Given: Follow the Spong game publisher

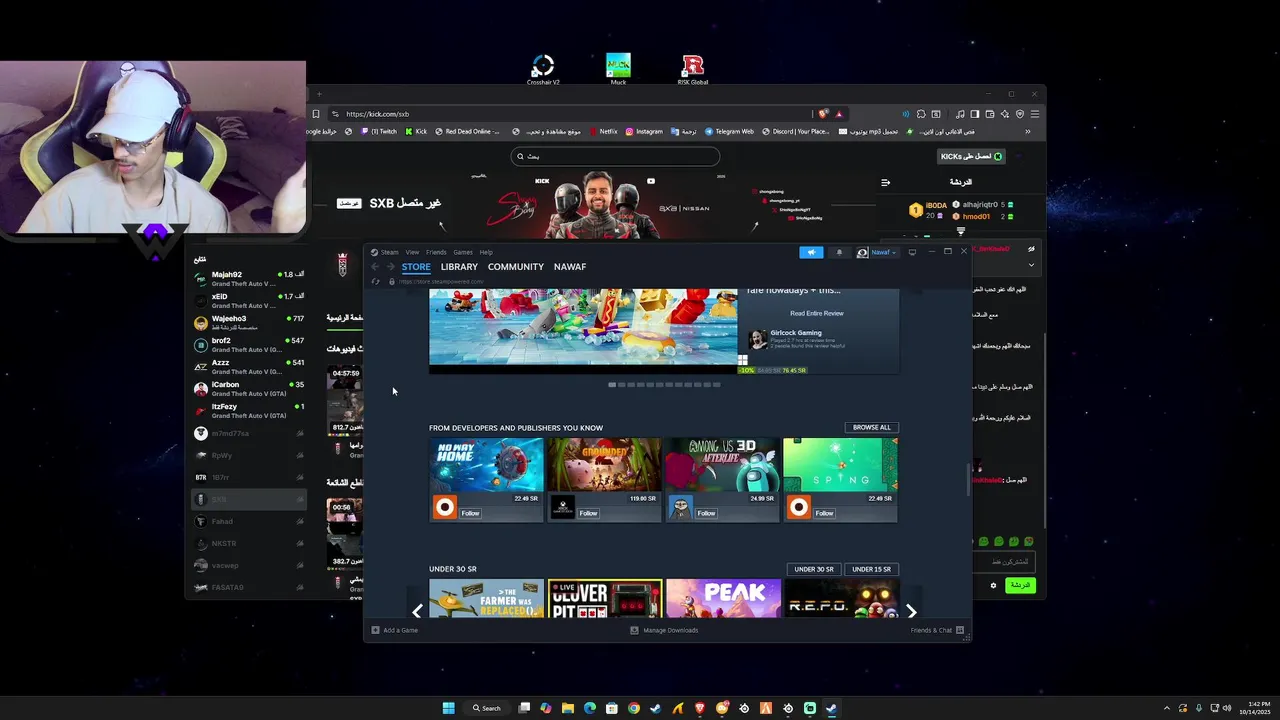Looking at the screenshot, I should click(824, 513).
